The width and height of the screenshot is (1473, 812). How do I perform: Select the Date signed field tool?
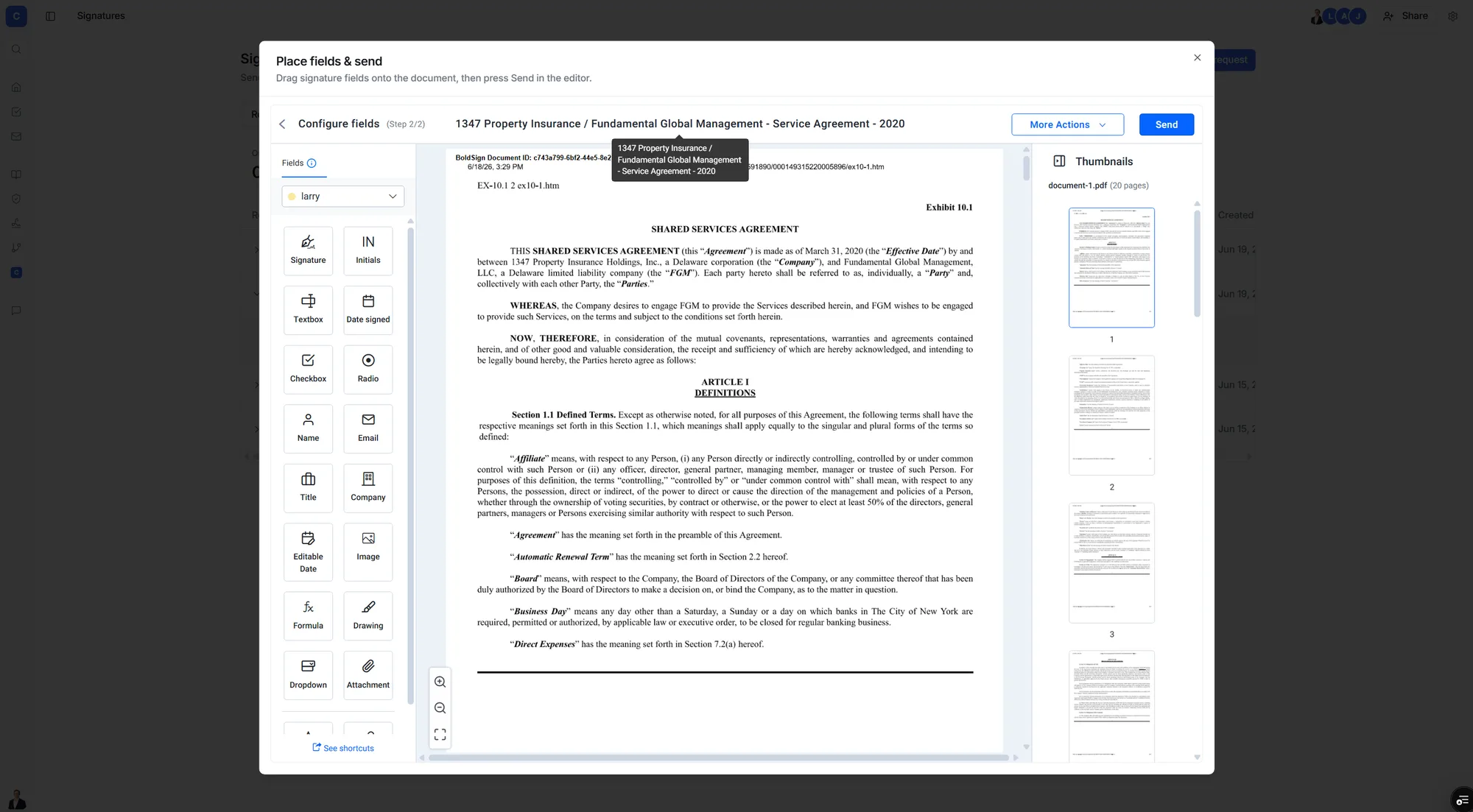[368, 310]
